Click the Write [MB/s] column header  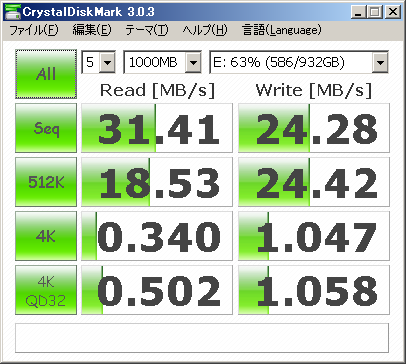[x=313, y=90]
